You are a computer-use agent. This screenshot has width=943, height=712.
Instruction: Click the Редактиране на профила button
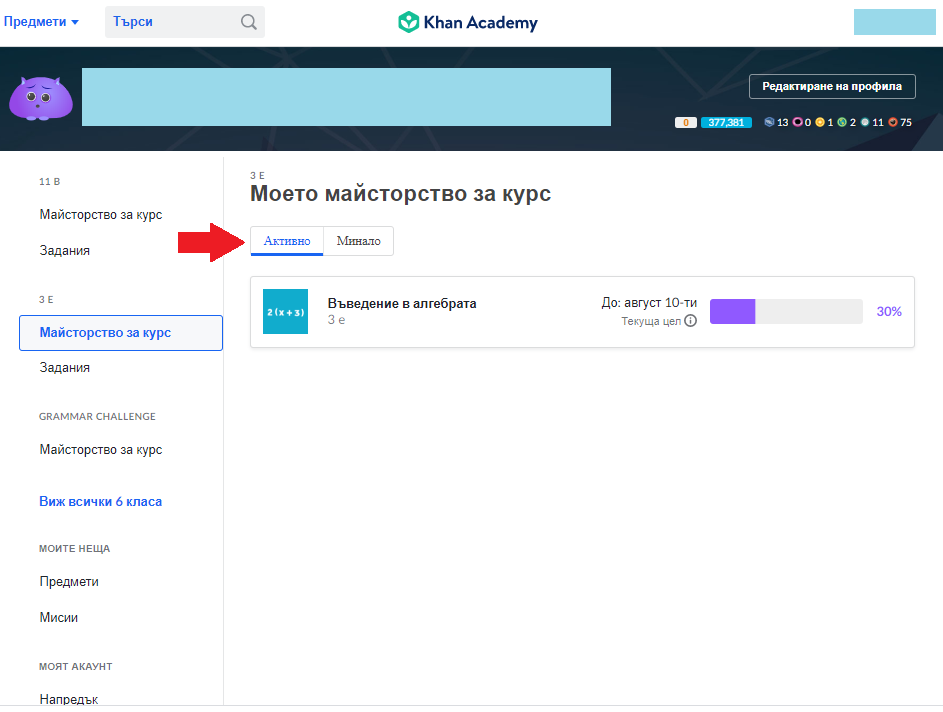[832, 87]
